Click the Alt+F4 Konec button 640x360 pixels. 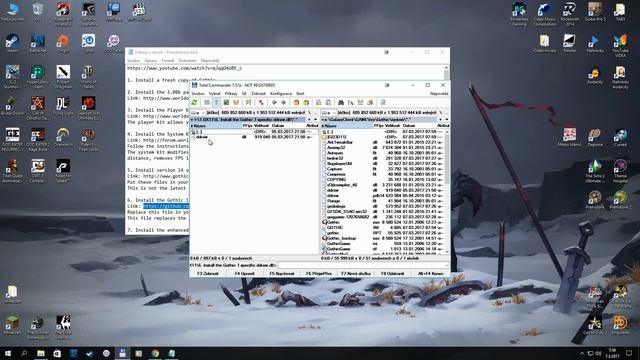coord(430,273)
